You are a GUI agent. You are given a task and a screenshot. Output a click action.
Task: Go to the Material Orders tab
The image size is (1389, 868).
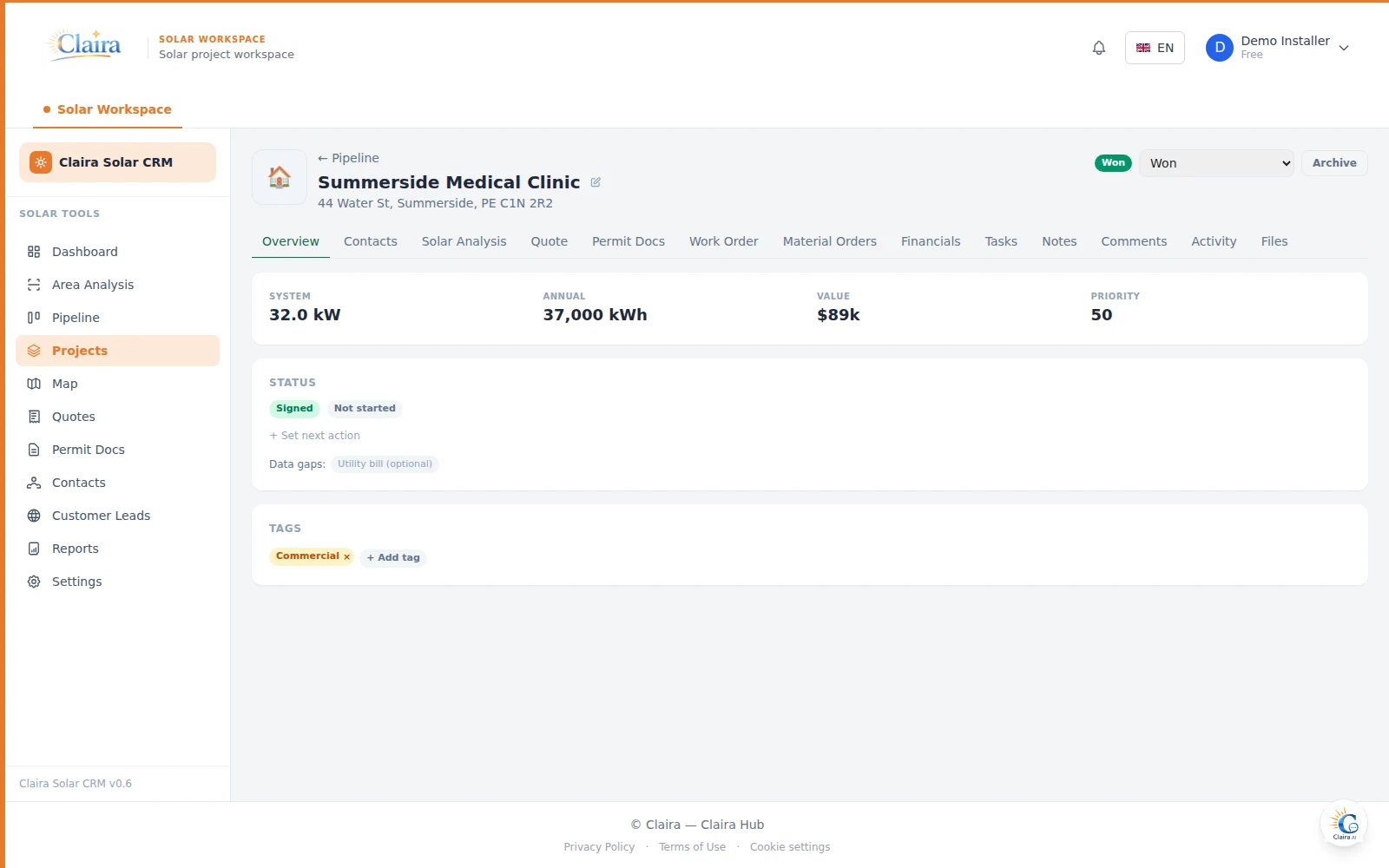[830, 241]
